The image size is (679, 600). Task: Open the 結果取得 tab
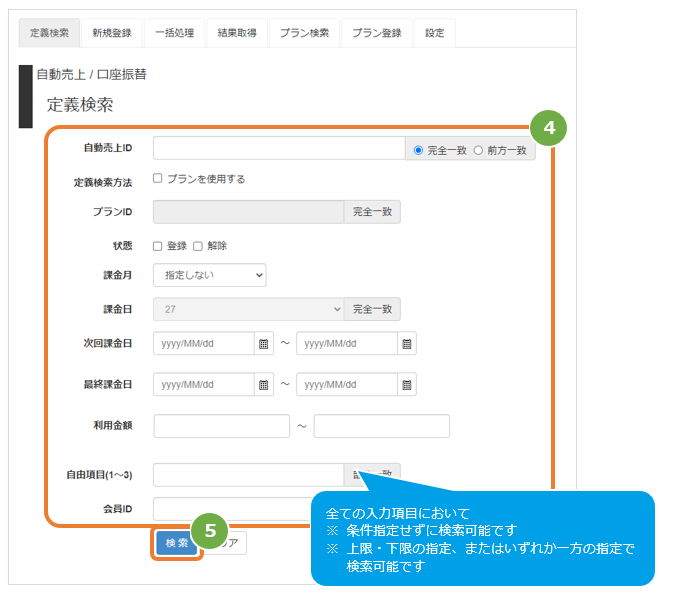pyautogui.click(x=237, y=33)
